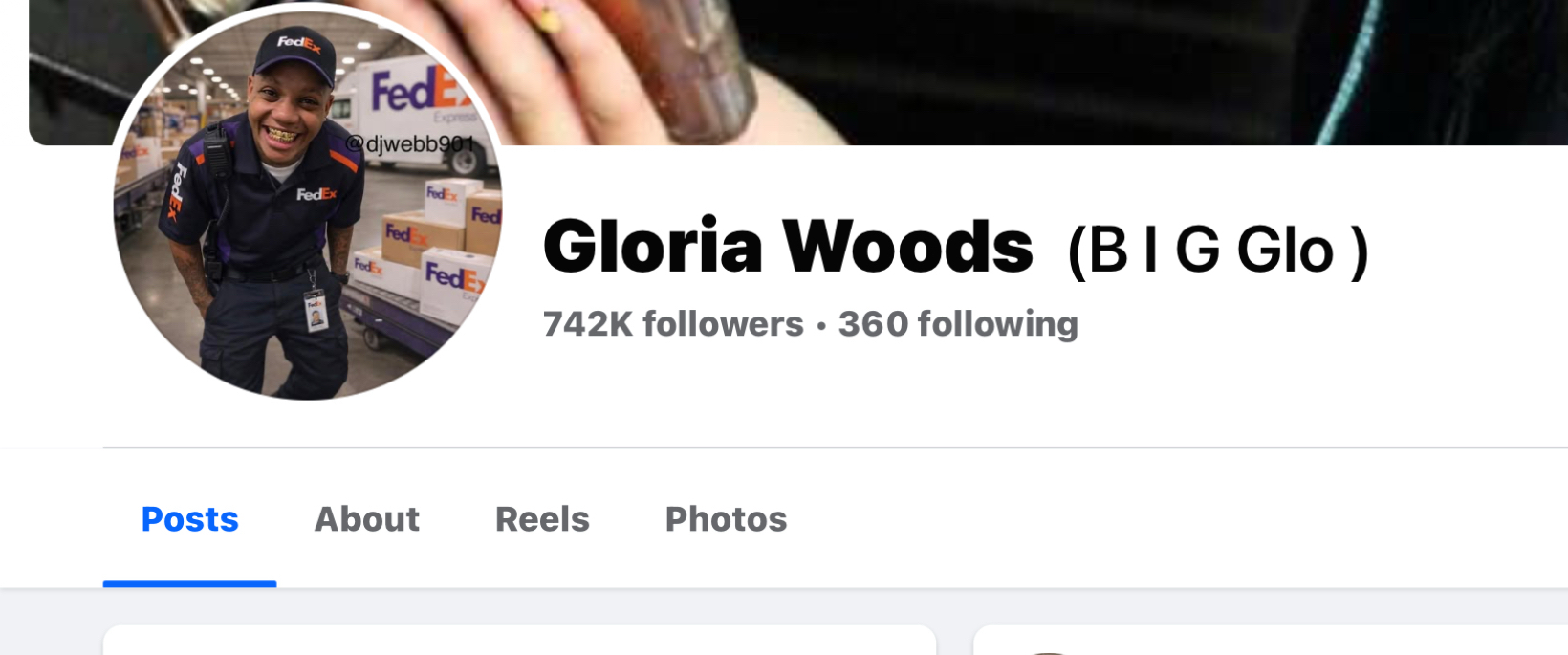Open the 360 following list
1568x655 pixels.
958,324
